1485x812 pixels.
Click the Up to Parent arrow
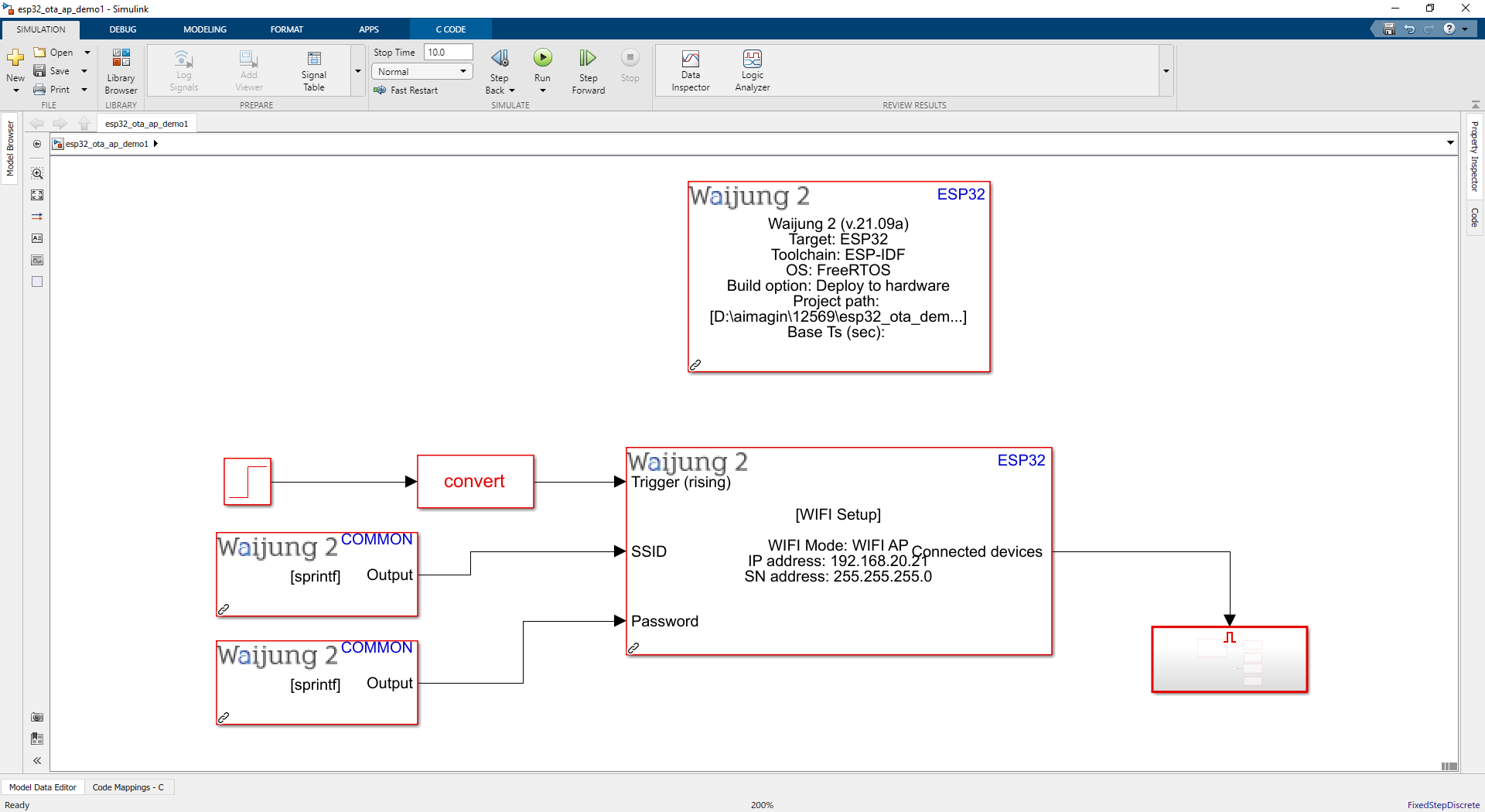(84, 124)
